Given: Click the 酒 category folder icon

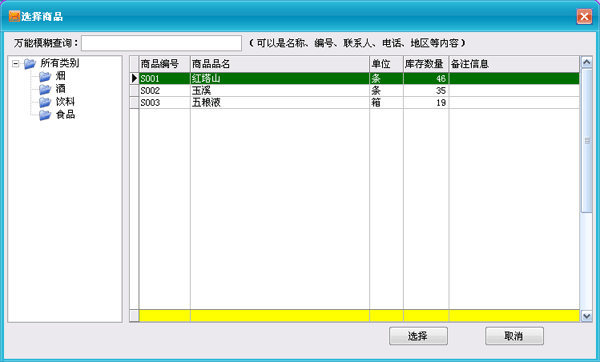Looking at the screenshot, I should (45, 89).
